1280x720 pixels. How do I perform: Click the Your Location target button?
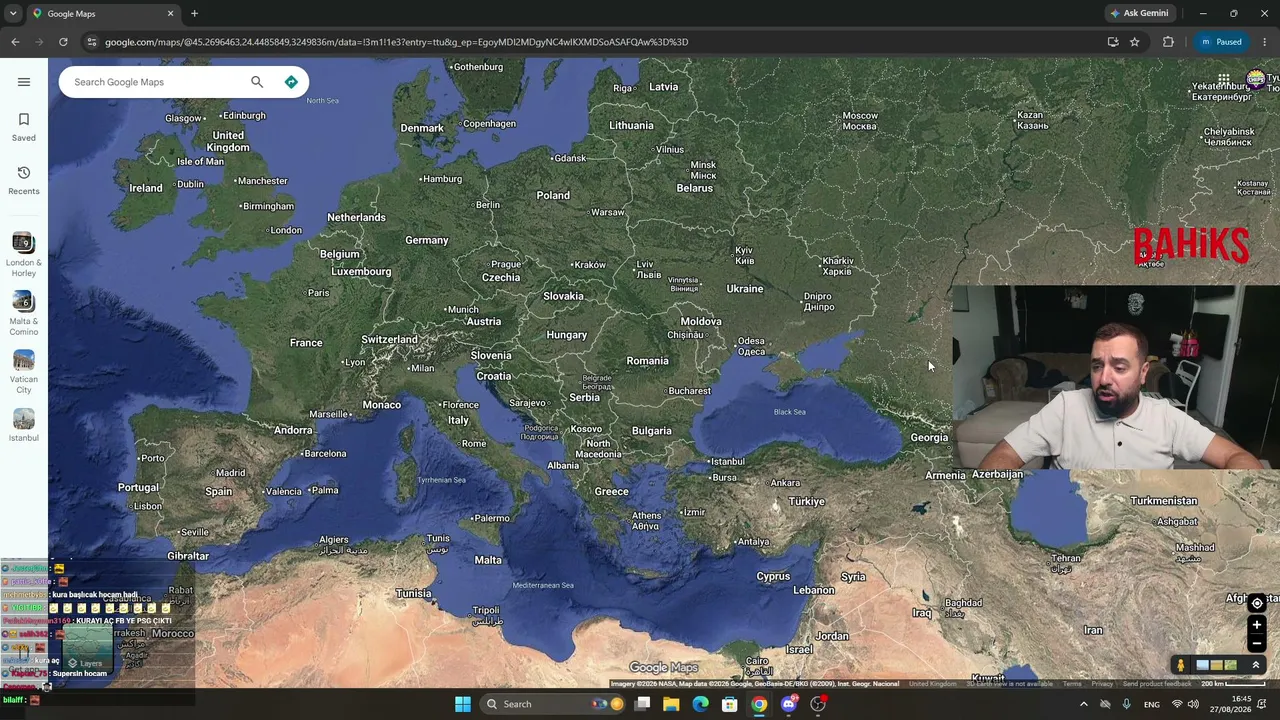[1257, 603]
